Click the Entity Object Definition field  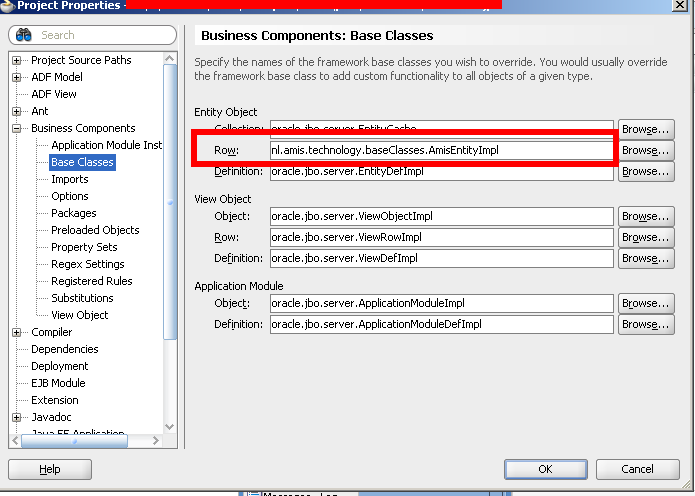point(441,171)
